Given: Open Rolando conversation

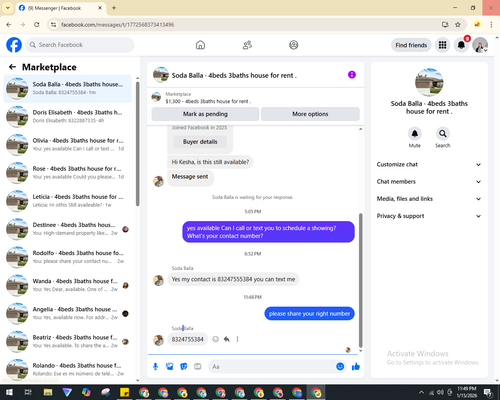Looking at the screenshot, I should pos(68,369).
